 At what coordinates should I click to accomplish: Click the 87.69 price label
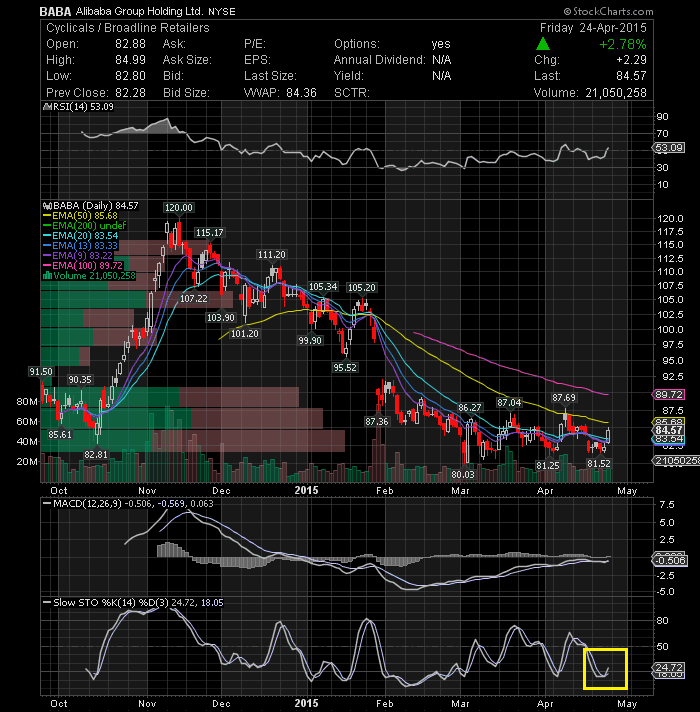[564, 398]
